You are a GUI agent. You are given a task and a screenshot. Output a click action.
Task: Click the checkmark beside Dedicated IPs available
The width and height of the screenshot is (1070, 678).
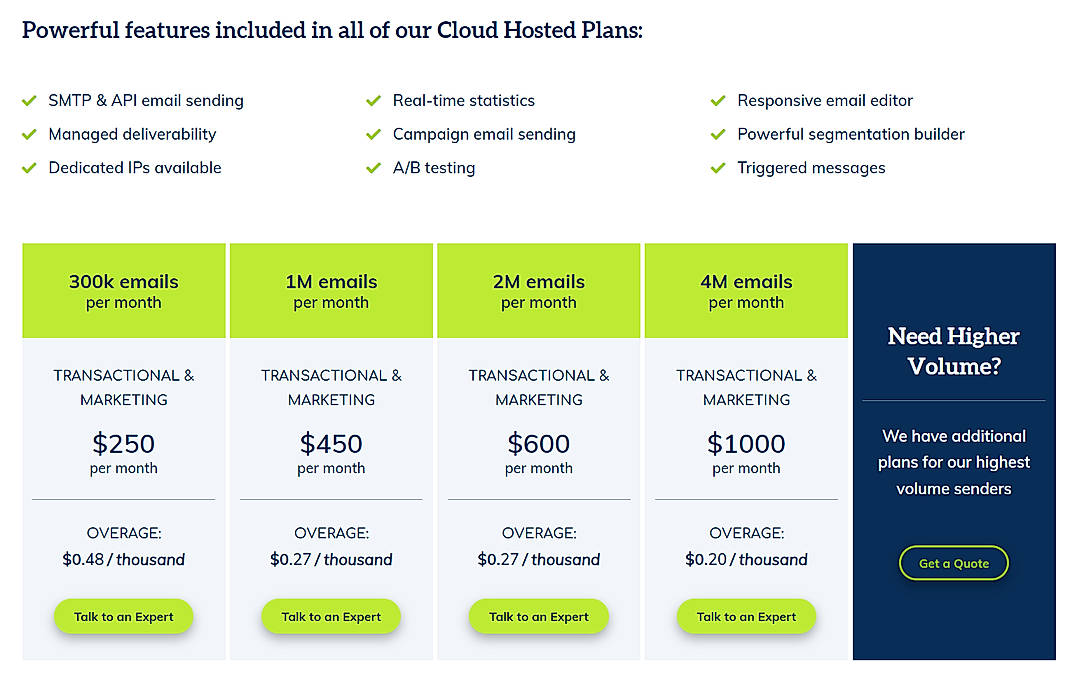29,167
